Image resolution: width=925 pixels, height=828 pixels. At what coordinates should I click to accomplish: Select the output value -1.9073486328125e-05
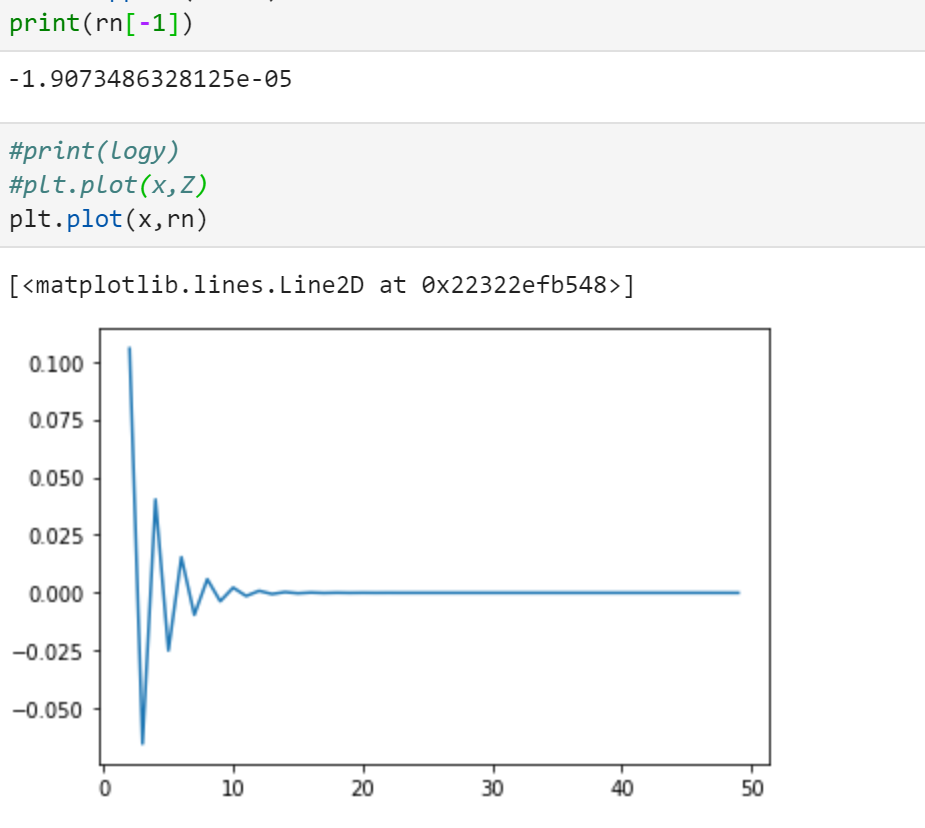click(150, 79)
